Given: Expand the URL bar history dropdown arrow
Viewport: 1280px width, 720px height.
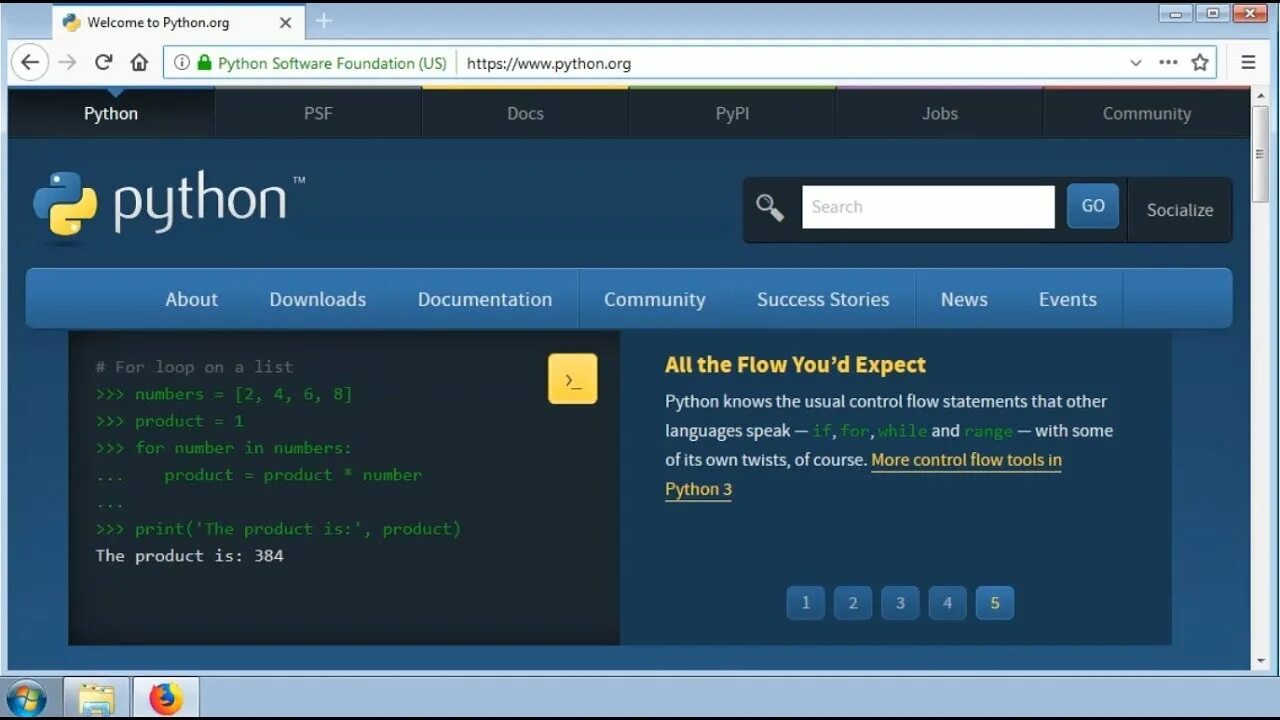Looking at the screenshot, I should [1135, 62].
